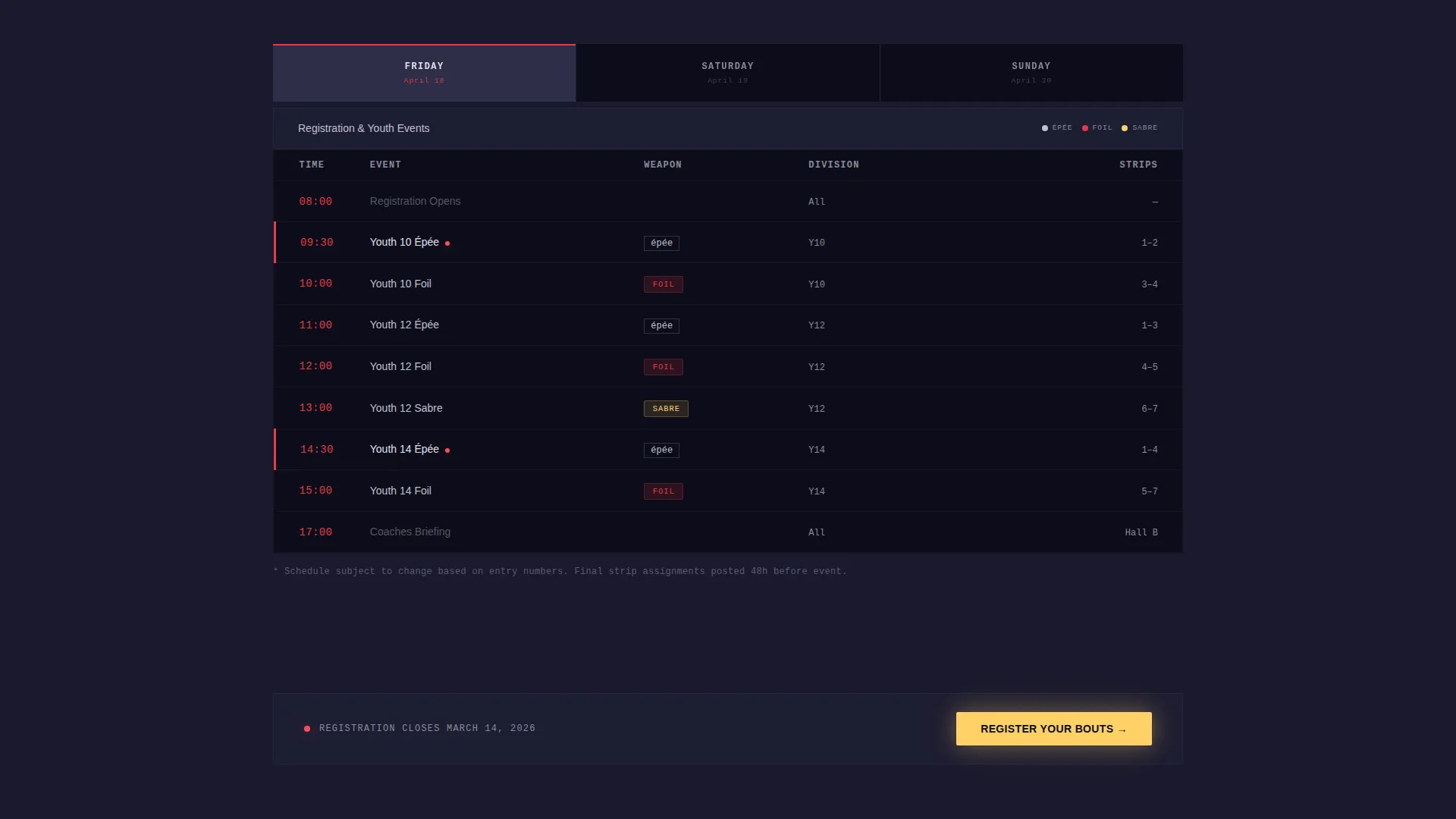Click the 12:00 time entry
Screen dimensions: 1456x819
315,366
